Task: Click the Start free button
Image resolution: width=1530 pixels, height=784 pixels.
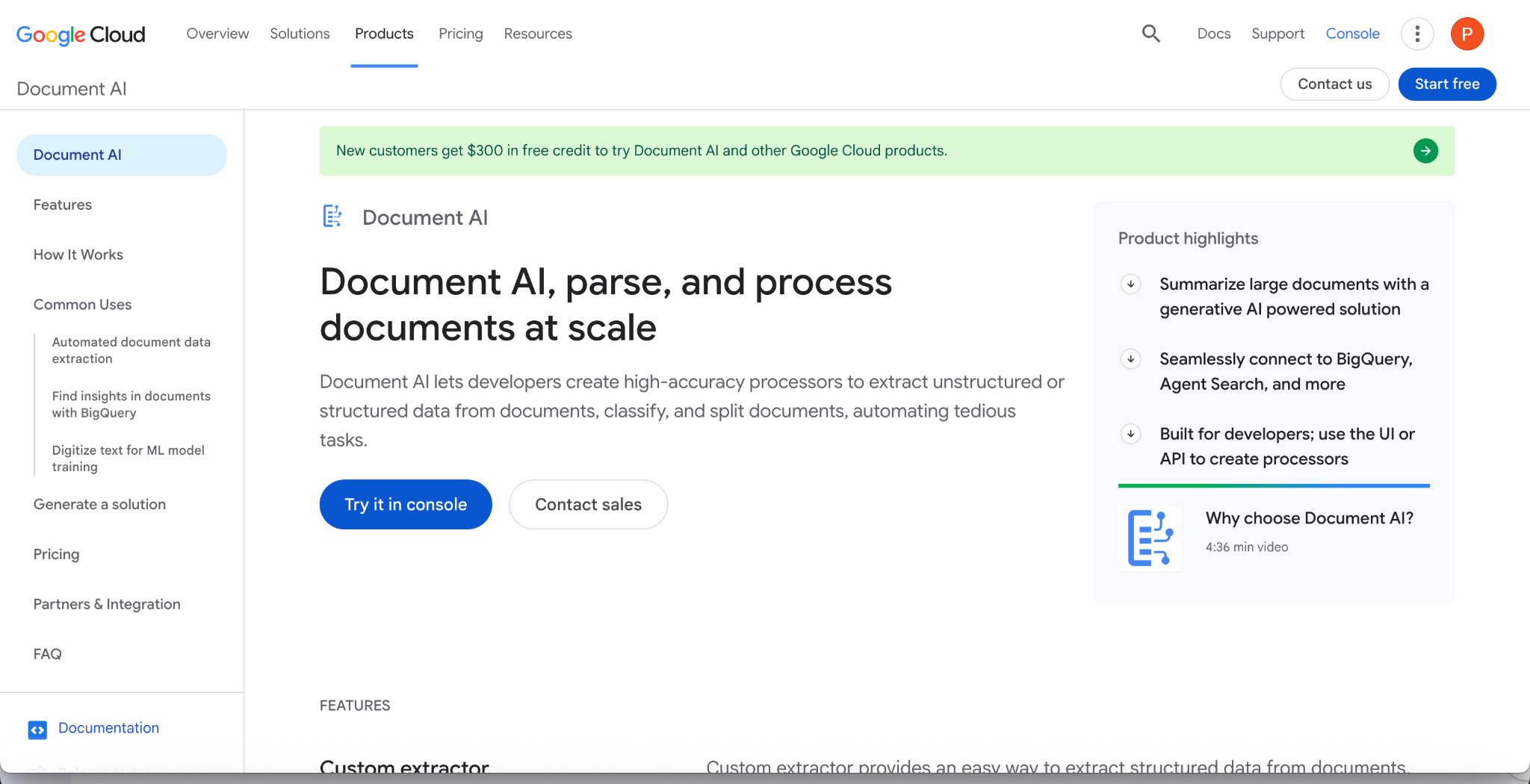Action: 1447,84
